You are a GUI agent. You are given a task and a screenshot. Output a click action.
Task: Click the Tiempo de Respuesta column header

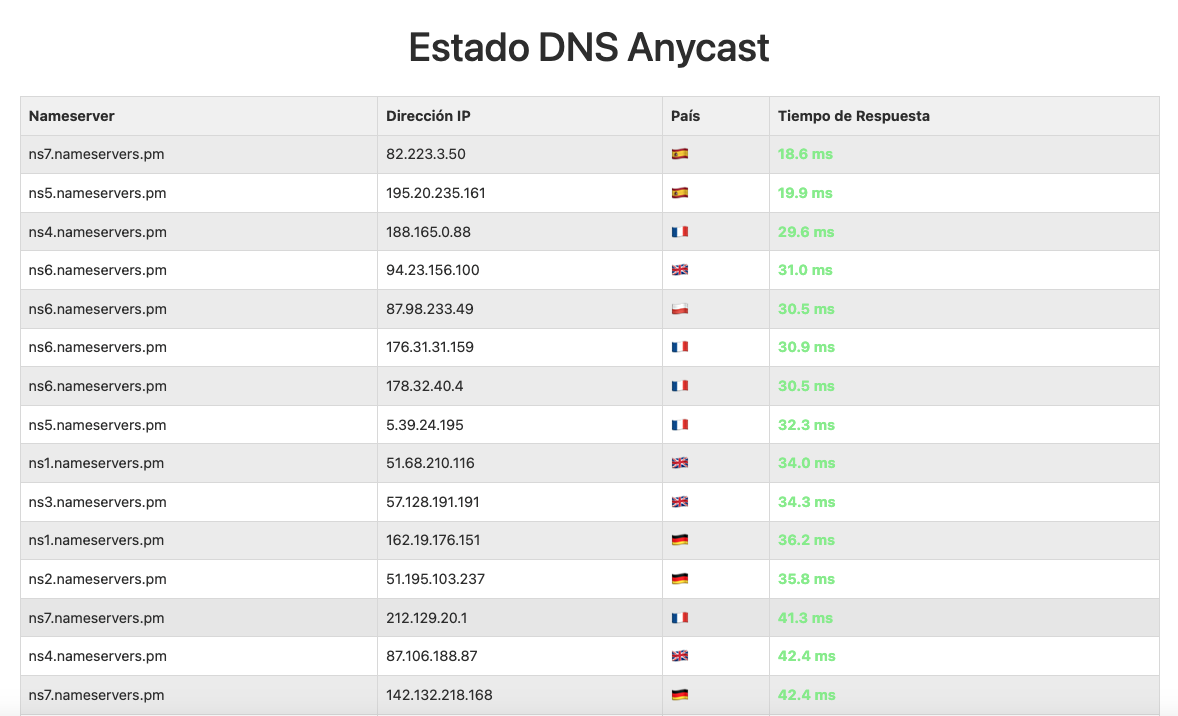pyautogui.click(x=854, y=116)
